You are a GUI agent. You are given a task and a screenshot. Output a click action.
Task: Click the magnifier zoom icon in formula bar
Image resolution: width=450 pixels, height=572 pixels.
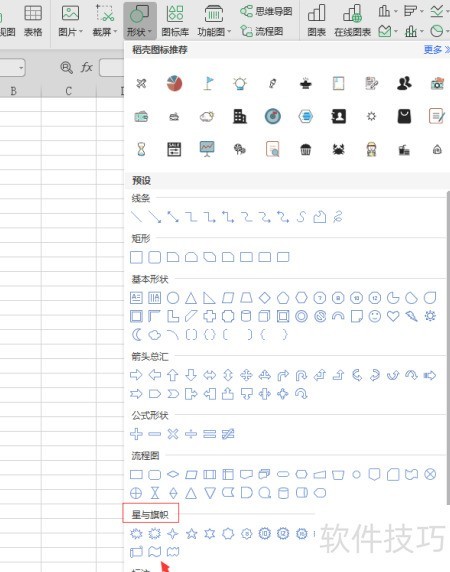[x=66, y=67]
